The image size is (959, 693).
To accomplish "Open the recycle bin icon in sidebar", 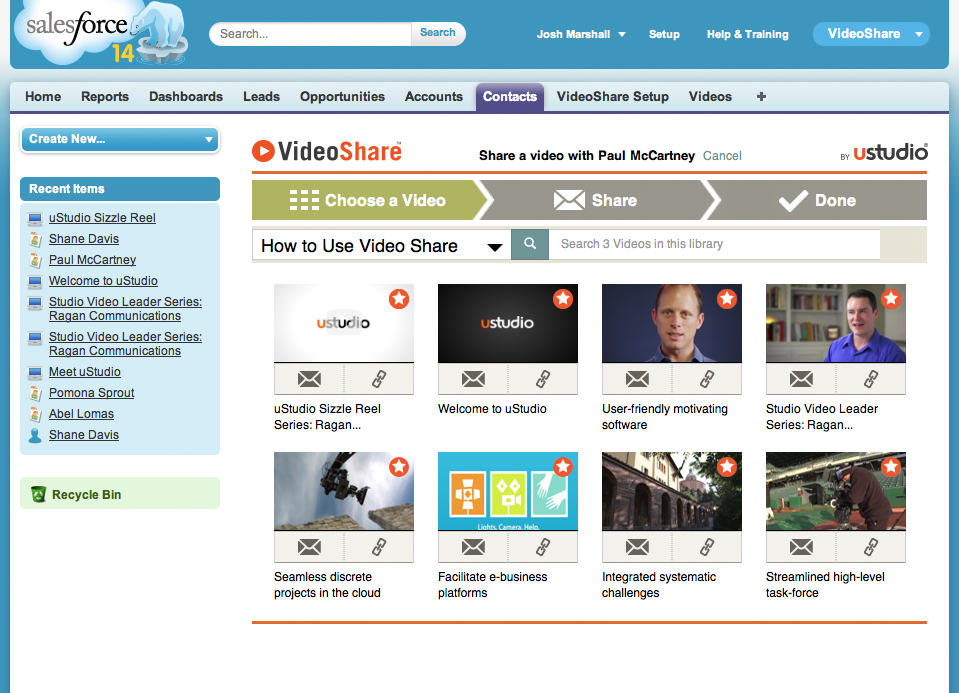I will 39,494.
